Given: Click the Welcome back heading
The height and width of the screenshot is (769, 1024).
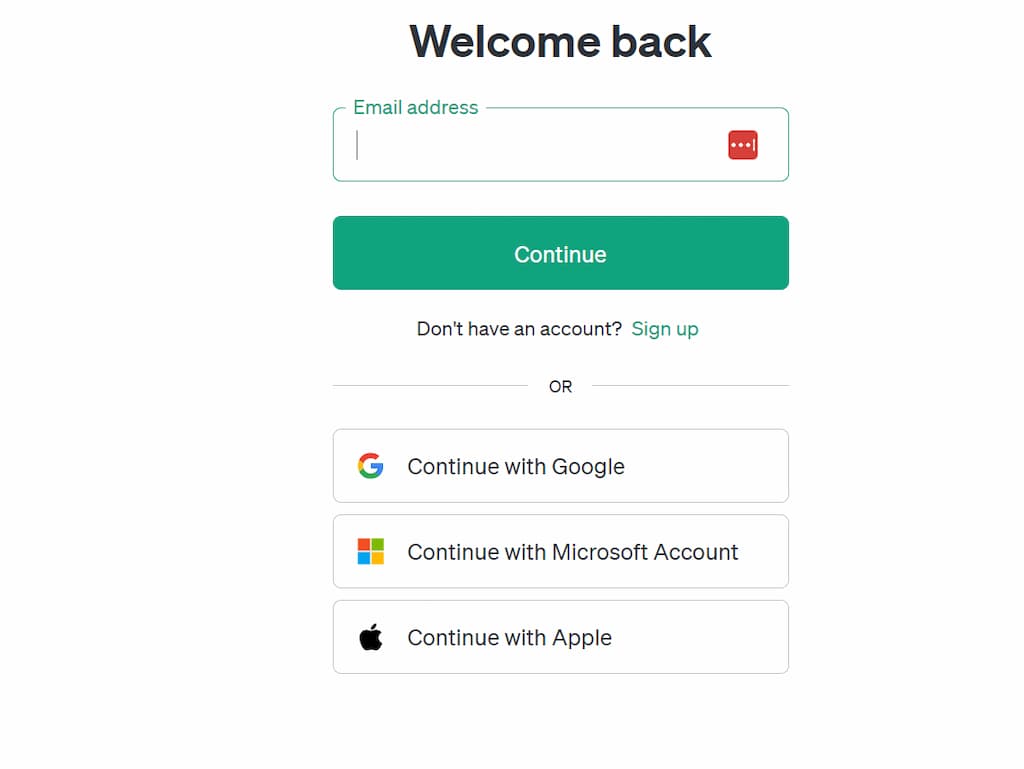Looking at the screenshot, I should [560, 42].
